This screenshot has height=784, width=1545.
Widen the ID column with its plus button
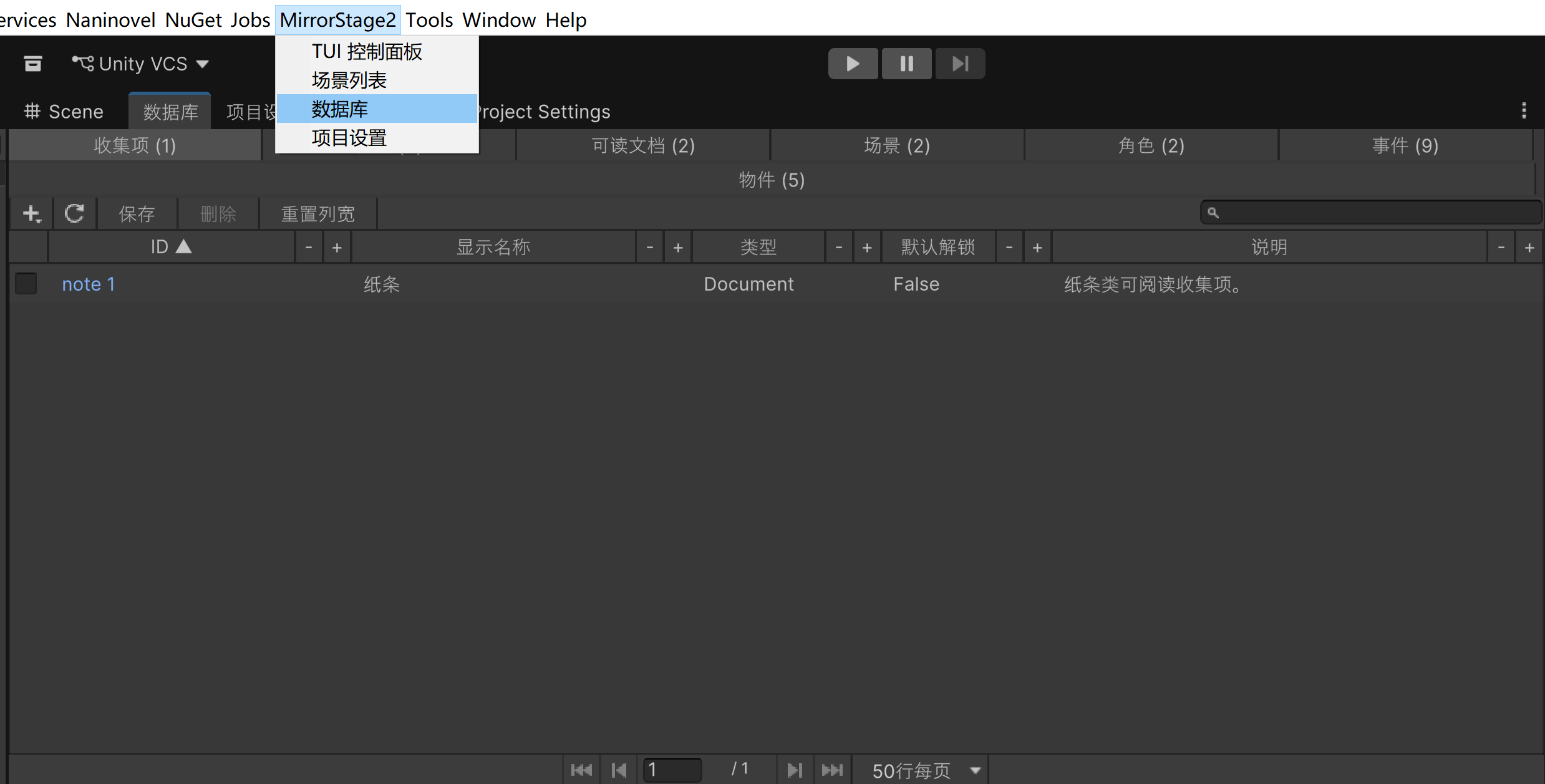337,248
